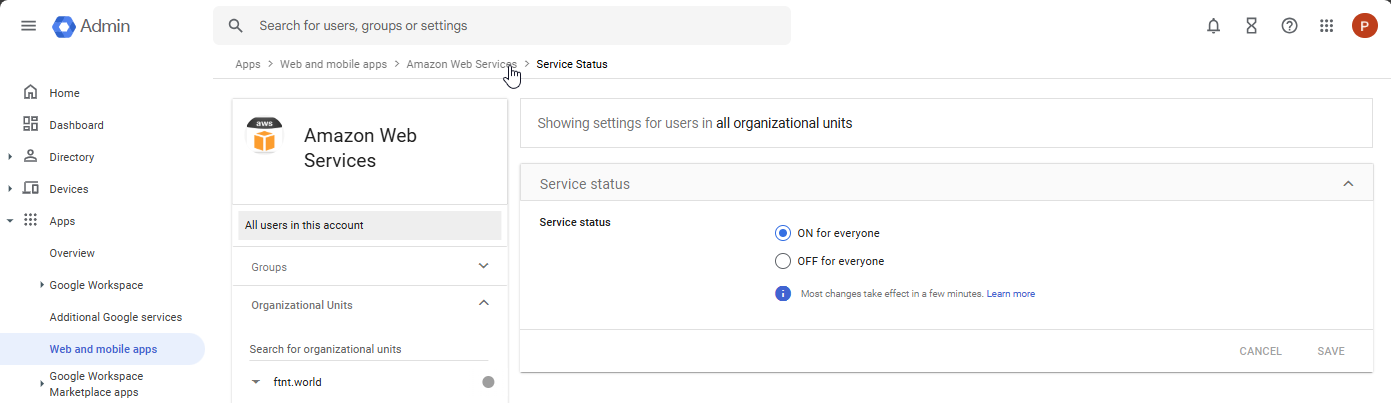This screenshot has height=403, width=1391.
Task: Click the Learn more link
Action: click(x=1010, y=294)
